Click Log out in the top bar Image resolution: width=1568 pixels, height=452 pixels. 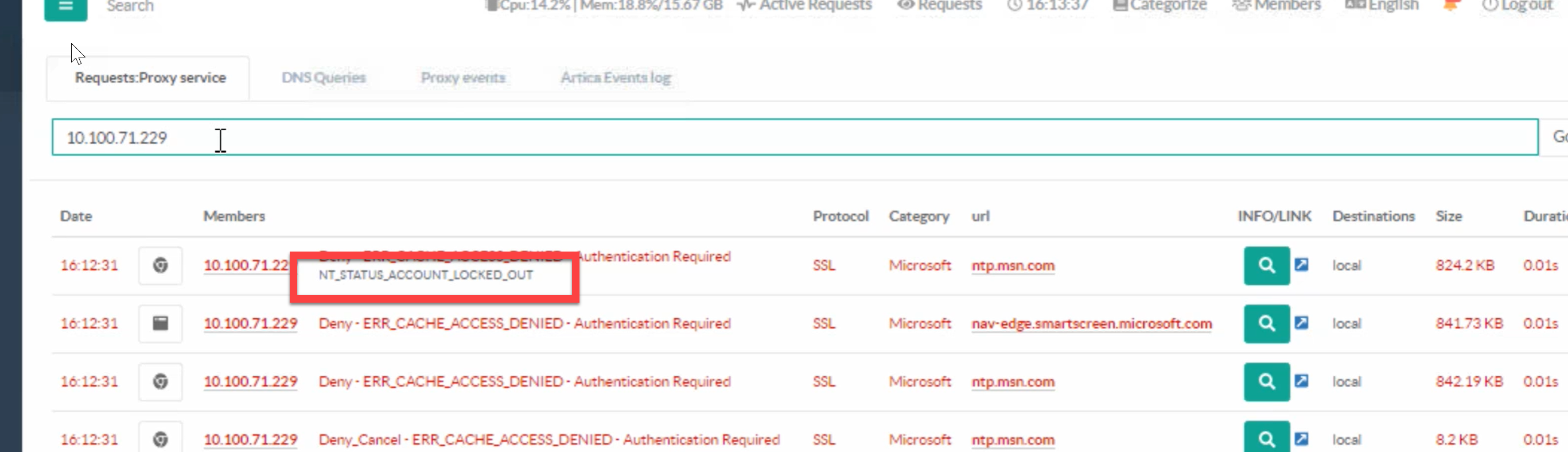[x=1518, y=6]
